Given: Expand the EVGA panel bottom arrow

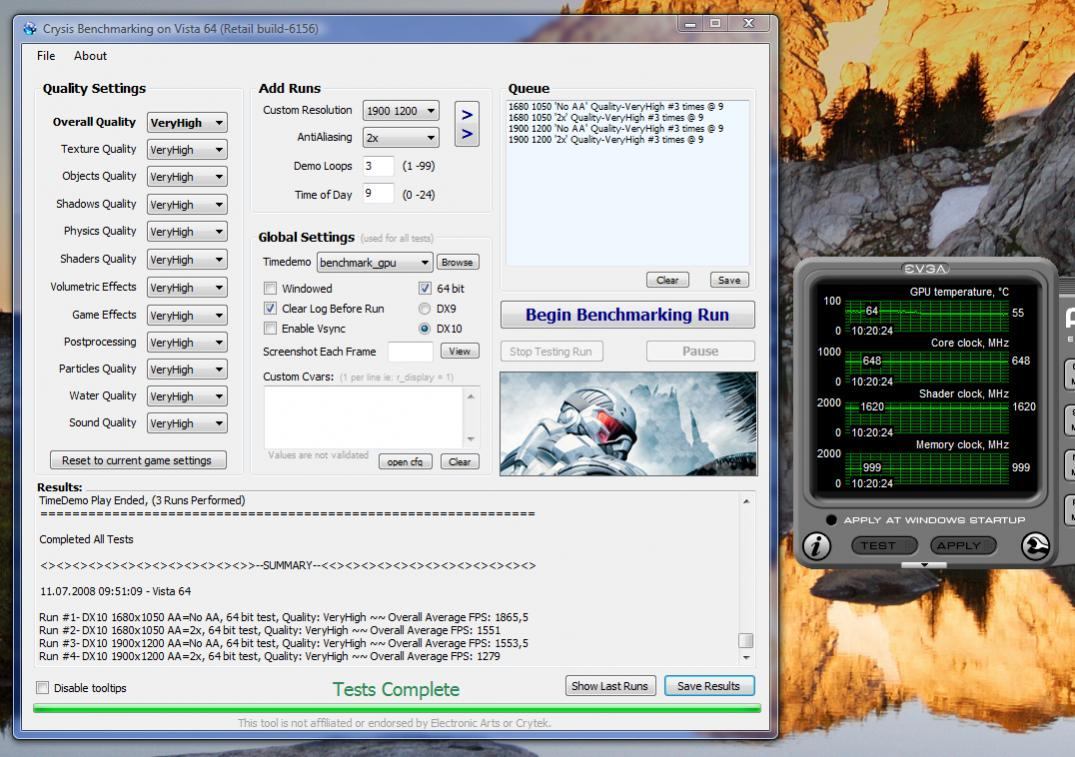Looking at the screenshot, I should point(924,565).
